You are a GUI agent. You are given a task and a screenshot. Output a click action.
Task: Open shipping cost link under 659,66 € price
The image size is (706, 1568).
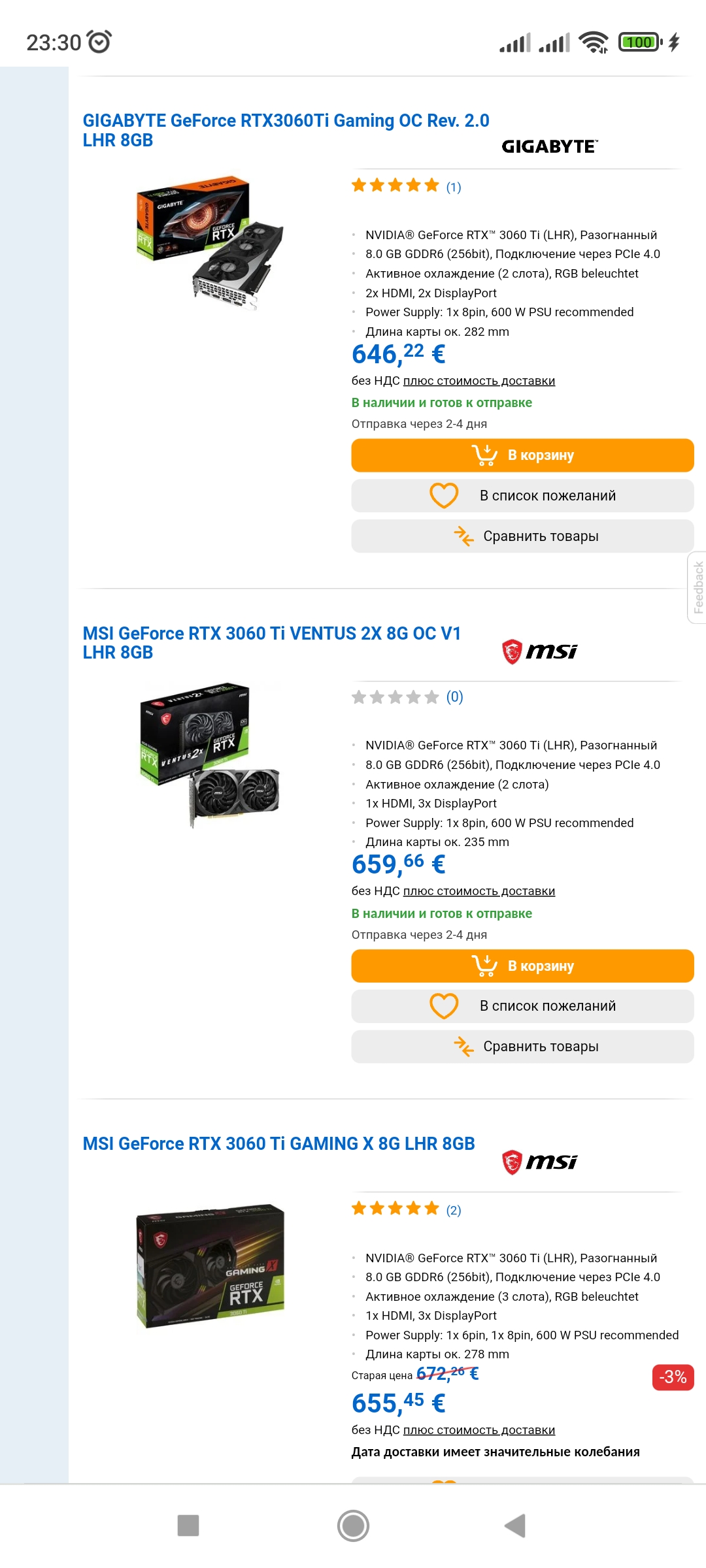click(479, 891)
